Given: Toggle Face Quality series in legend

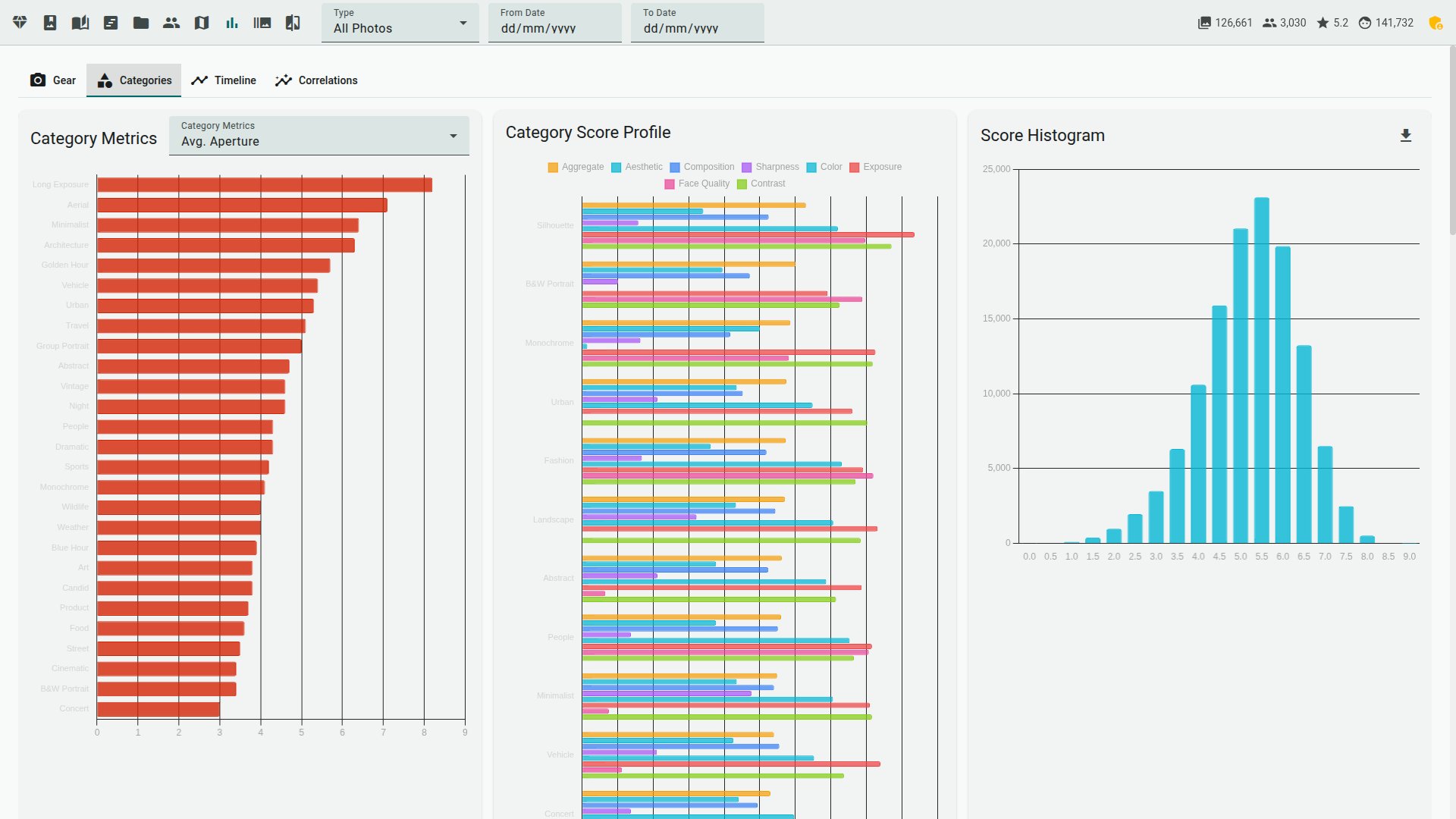Looking at the screenshot, I should coord(697,184).
